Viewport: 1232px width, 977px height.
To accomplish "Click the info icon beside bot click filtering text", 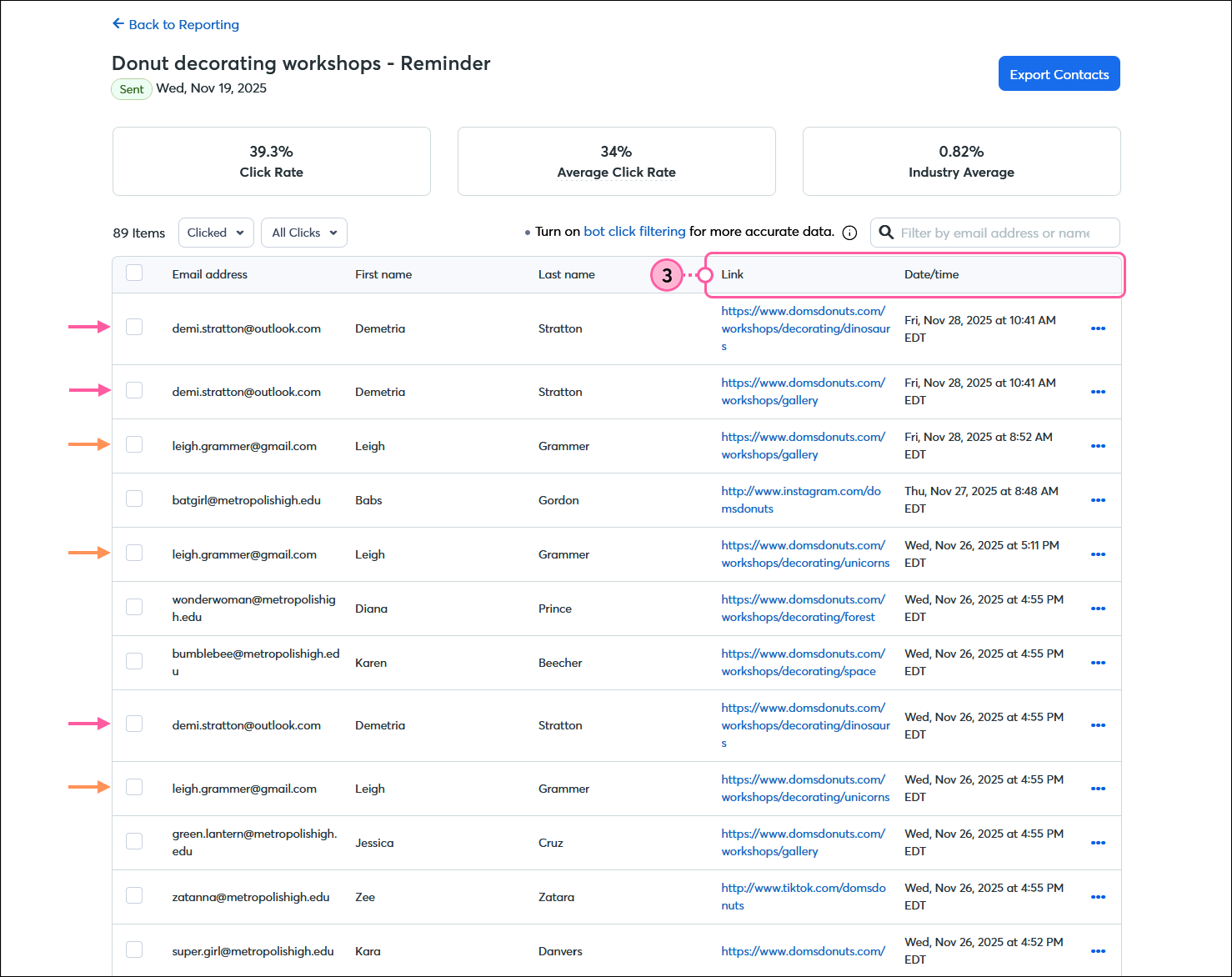I will pyautogui.click(x=849, y=233).
